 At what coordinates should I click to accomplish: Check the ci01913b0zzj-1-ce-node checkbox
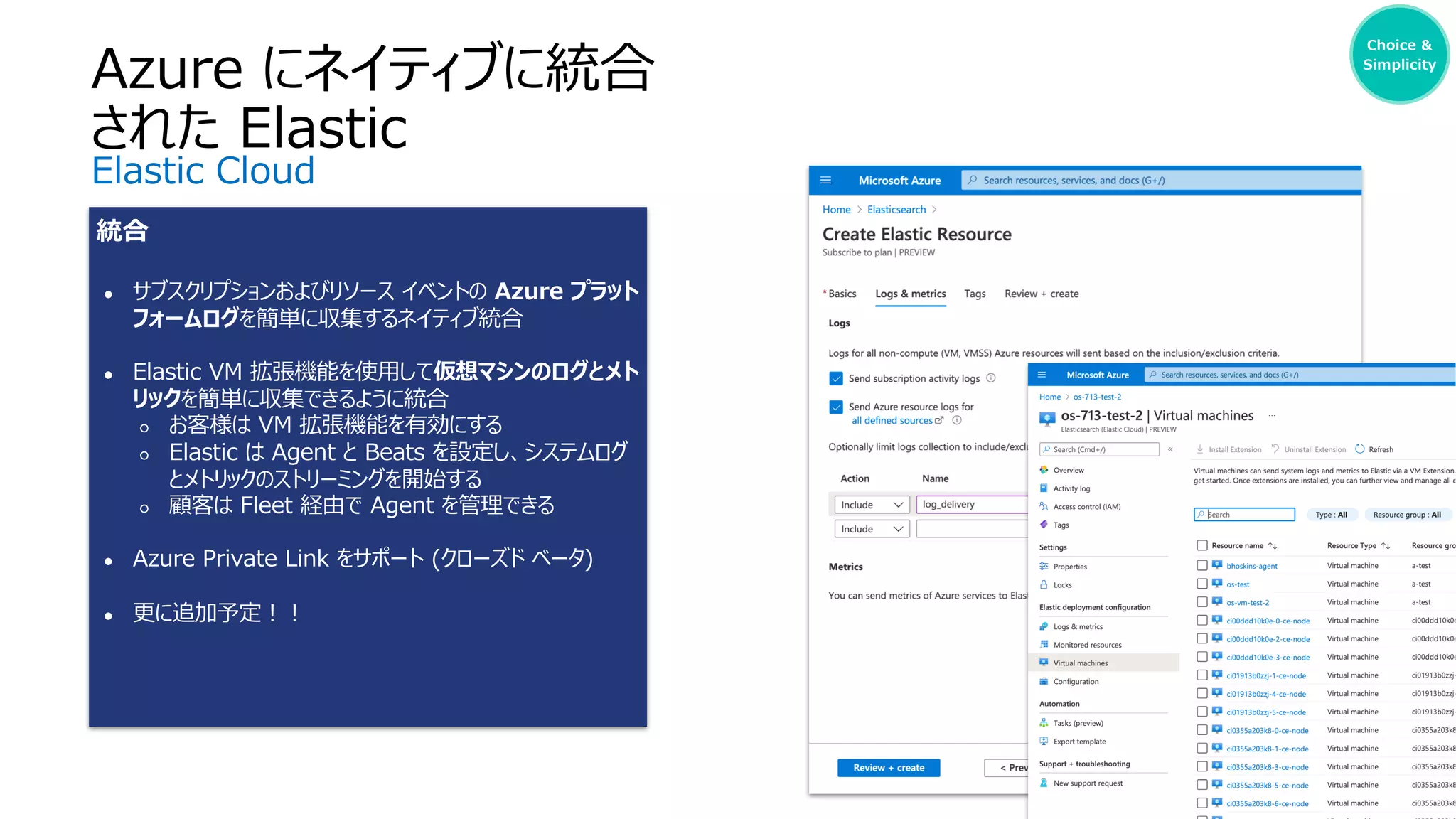(1202, 675)
